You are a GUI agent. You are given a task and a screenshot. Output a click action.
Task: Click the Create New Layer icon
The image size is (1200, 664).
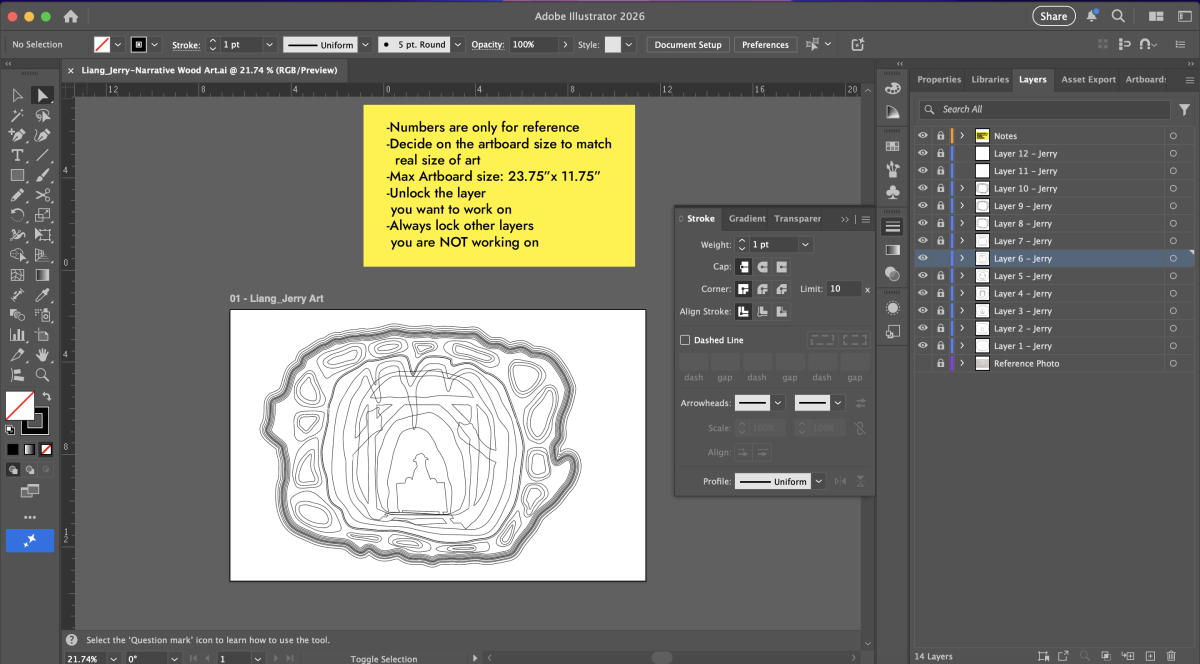pyautogui.click(x=1150, y=656)
